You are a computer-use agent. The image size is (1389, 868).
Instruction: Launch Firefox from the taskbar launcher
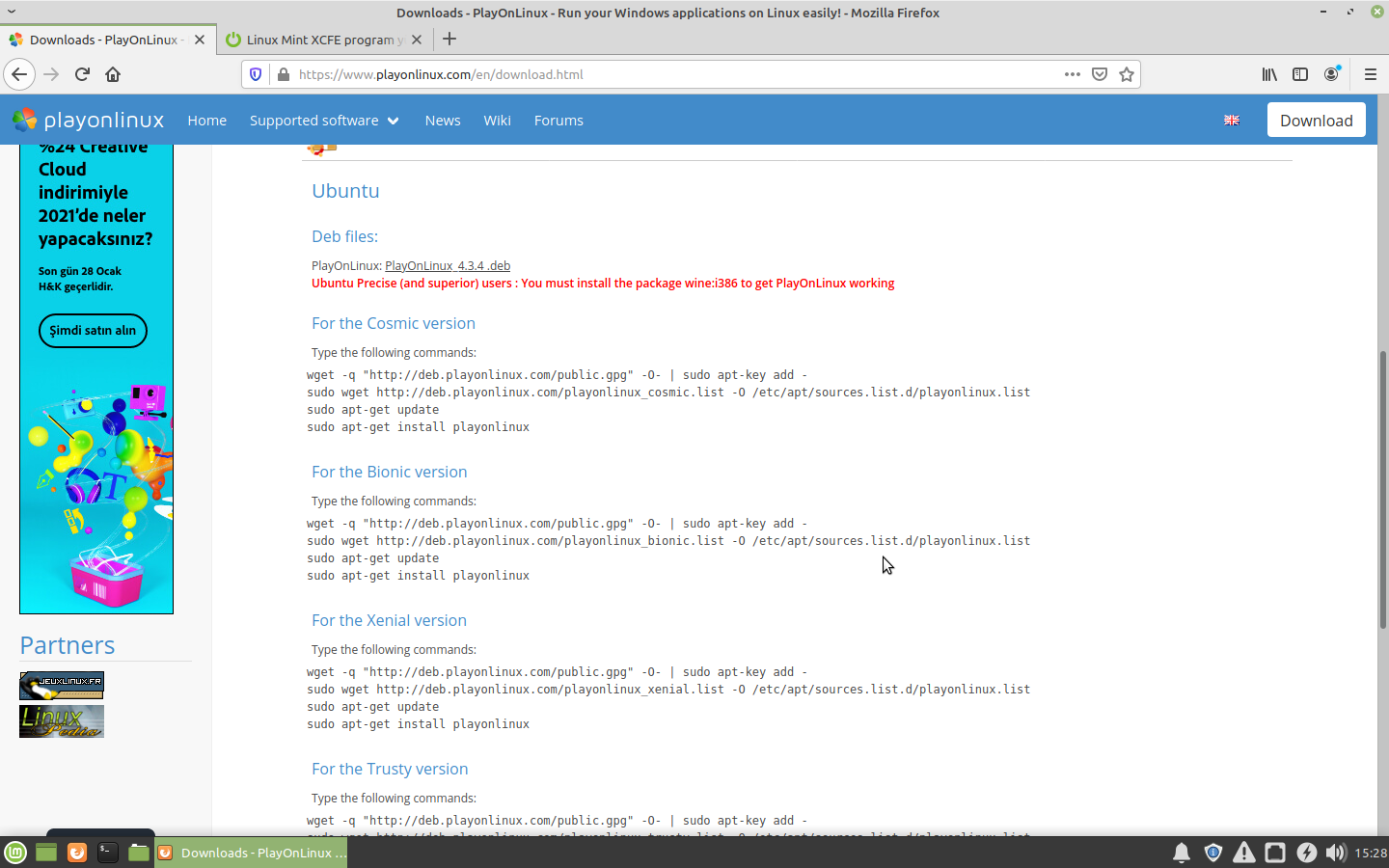pos(77,853)
